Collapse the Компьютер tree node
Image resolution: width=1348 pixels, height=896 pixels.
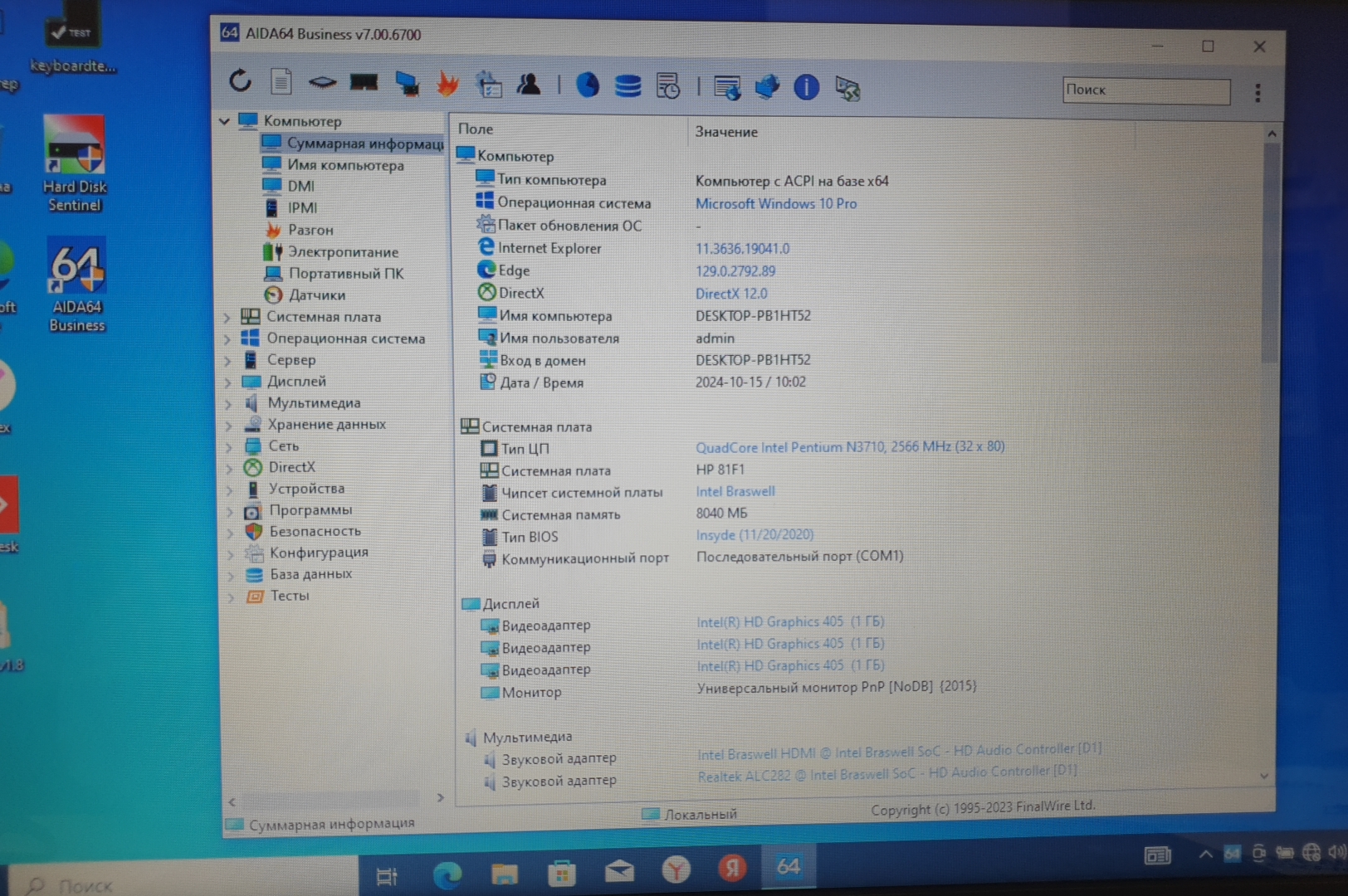(224, 121)
